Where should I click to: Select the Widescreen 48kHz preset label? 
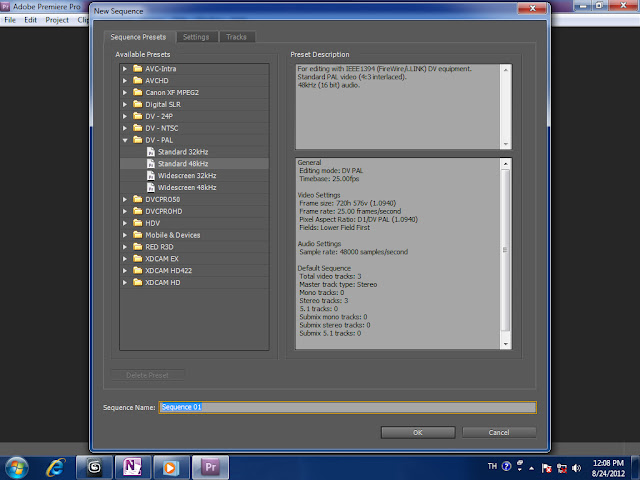[x=187, y=187]
